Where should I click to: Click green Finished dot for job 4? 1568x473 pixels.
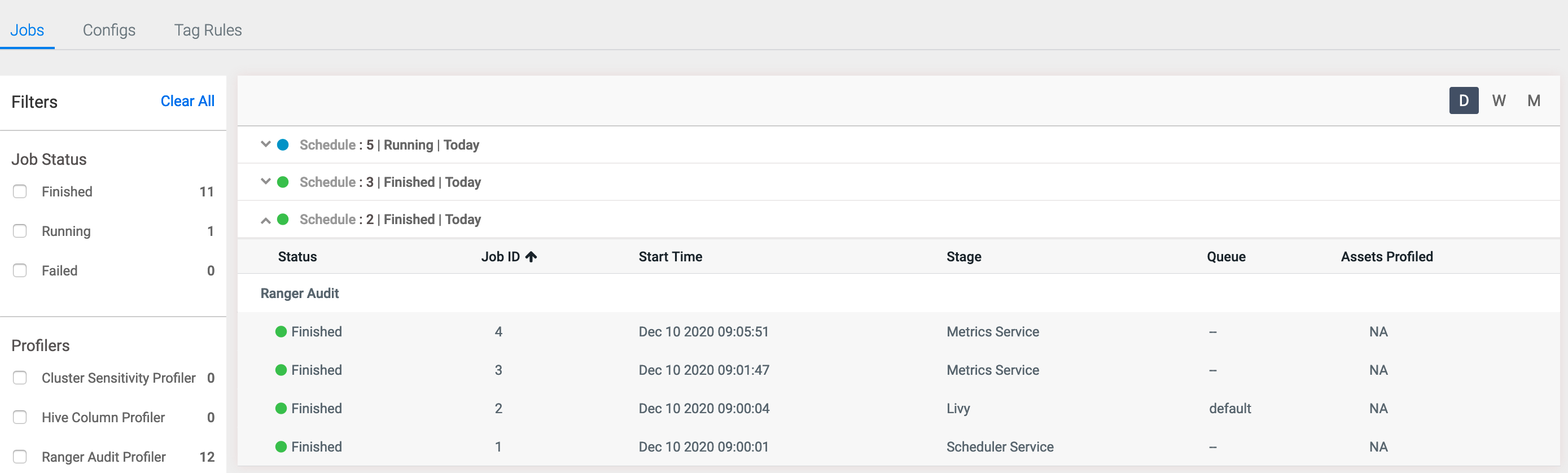pos(281,332)
